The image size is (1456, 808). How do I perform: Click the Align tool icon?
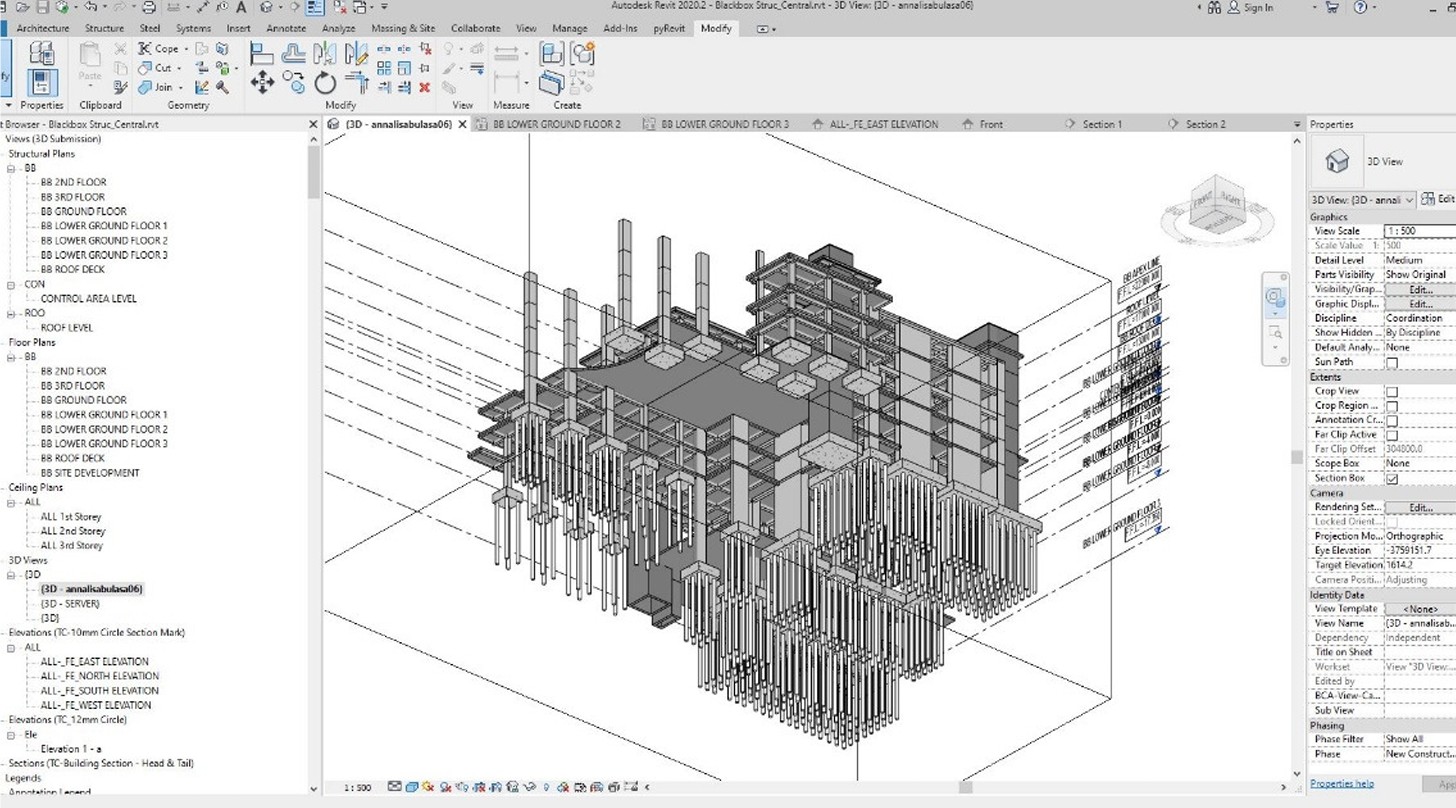click(x=262, y=52)
